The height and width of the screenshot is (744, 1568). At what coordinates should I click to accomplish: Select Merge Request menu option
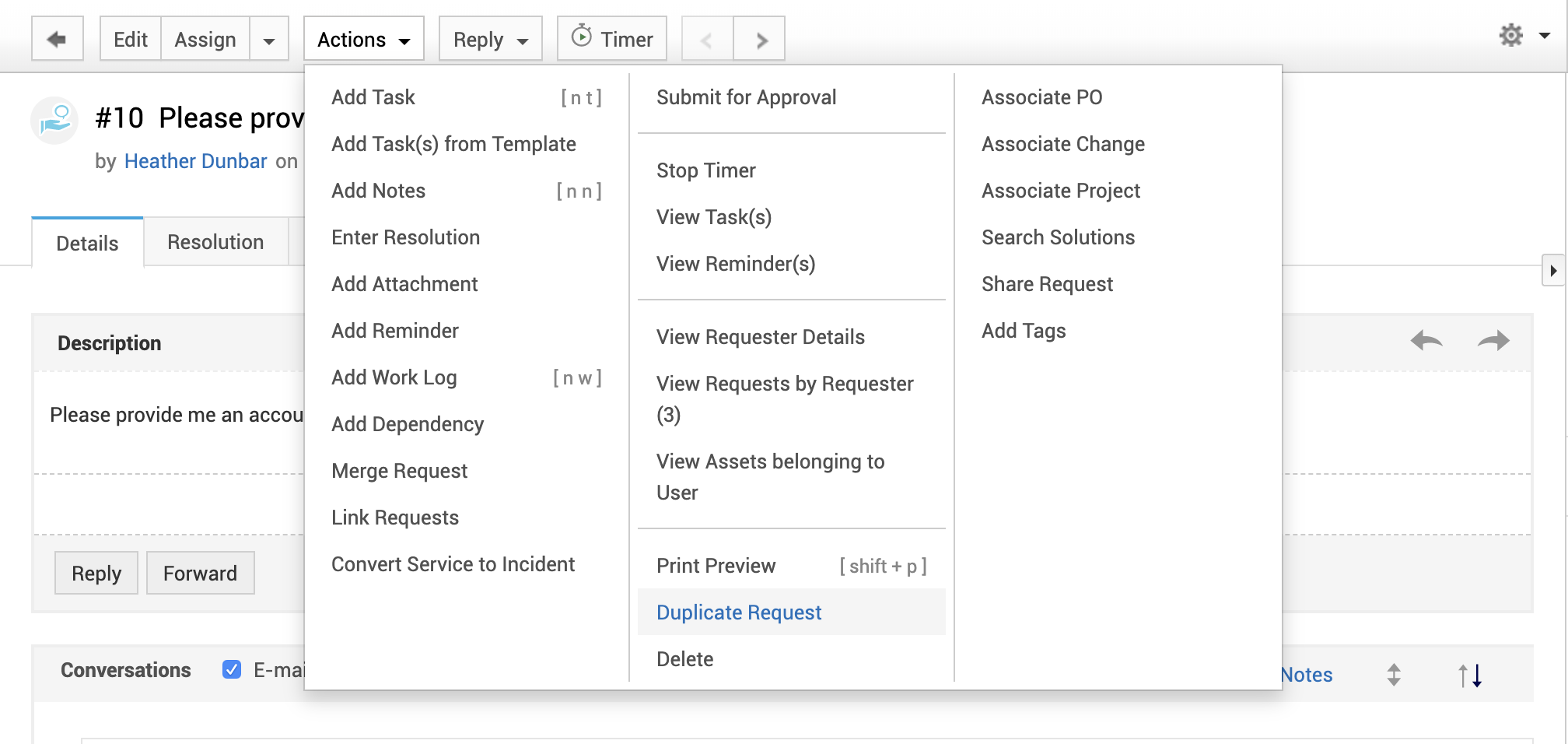coord(399,471)
